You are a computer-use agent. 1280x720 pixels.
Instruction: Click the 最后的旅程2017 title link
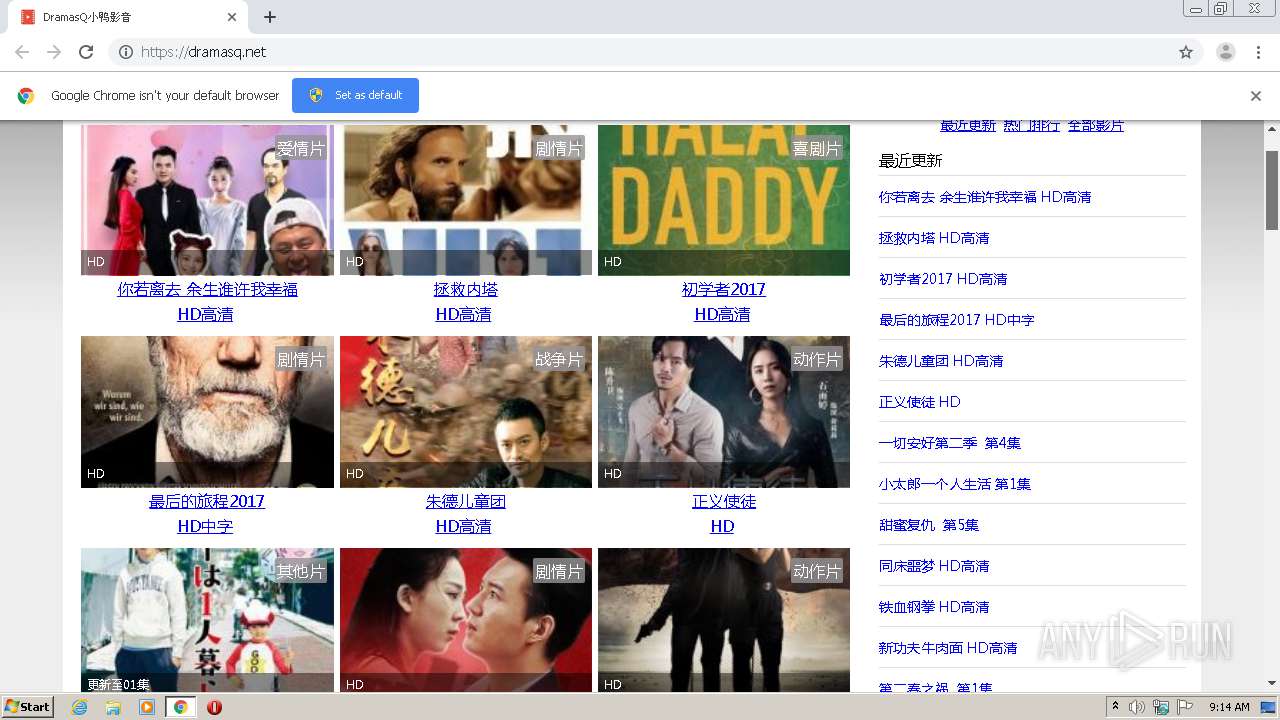point(207,501)
